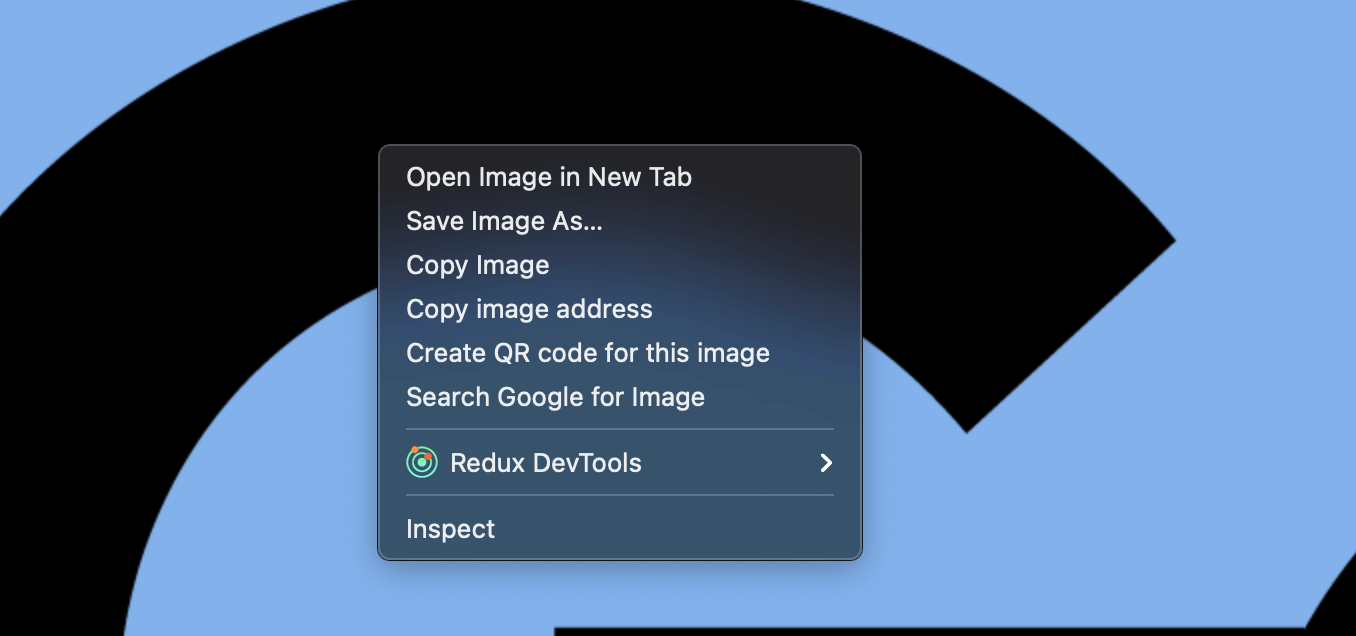
Task: Open the Redux DevTools menu entry
Action: pos(619,463)
